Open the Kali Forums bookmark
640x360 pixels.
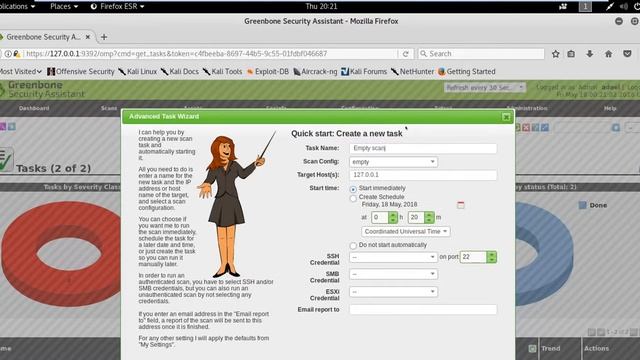(x=364, y=72)
